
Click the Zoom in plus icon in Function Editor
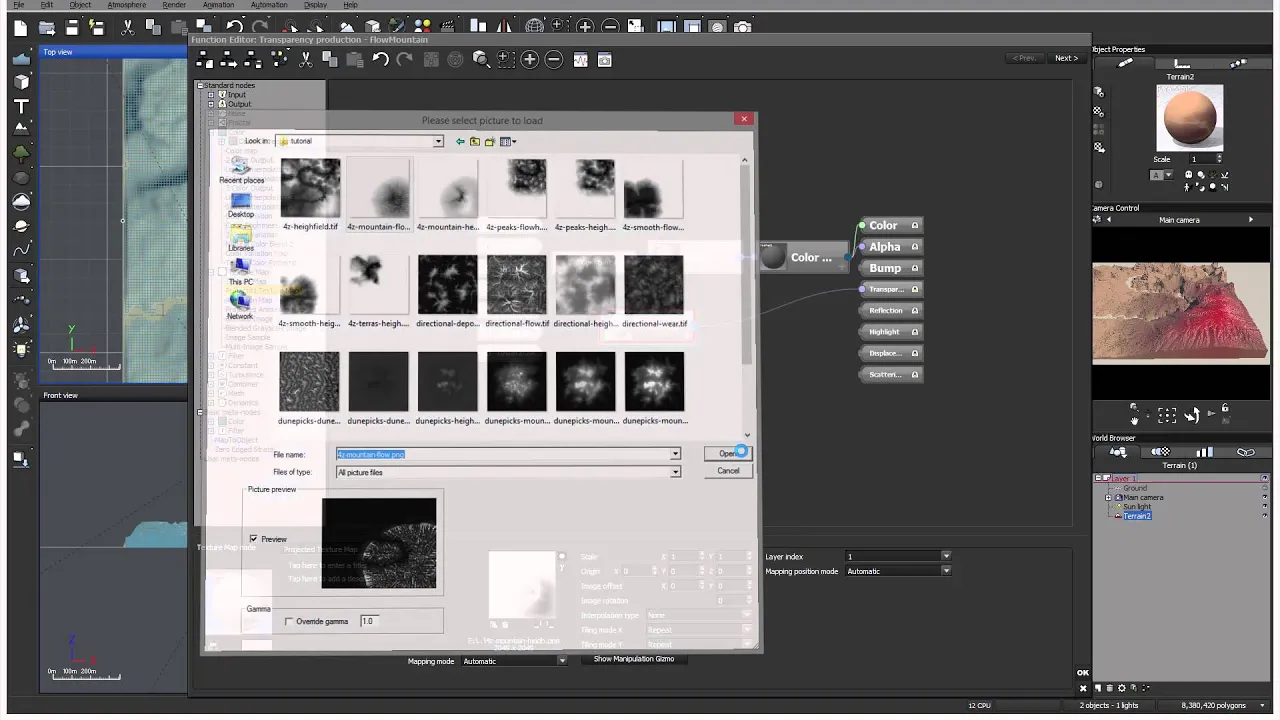[x=530, y=60]
